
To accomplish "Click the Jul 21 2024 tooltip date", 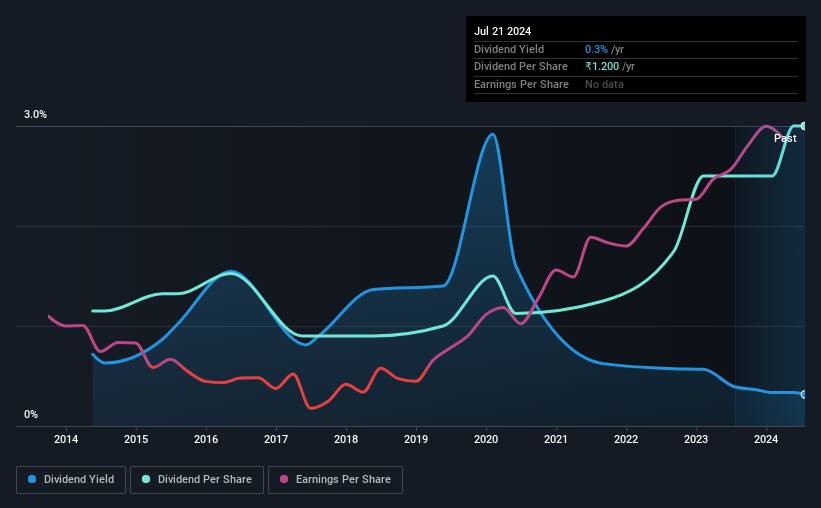I will 502,31.
